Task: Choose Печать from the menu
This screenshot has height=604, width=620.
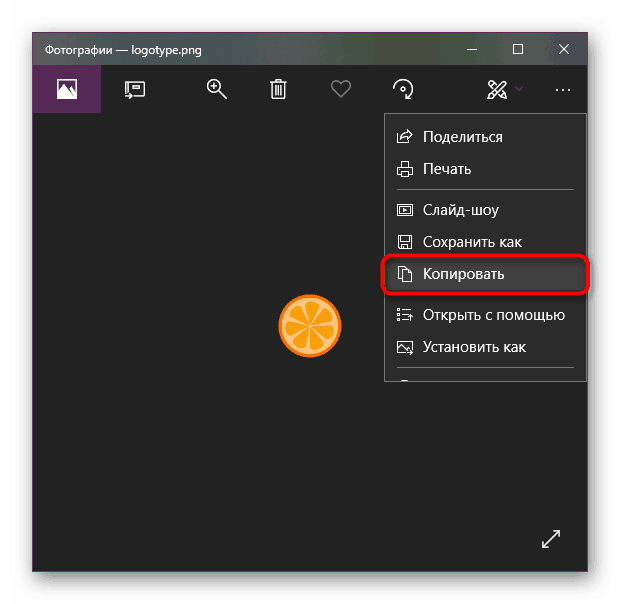Action: 446,169
